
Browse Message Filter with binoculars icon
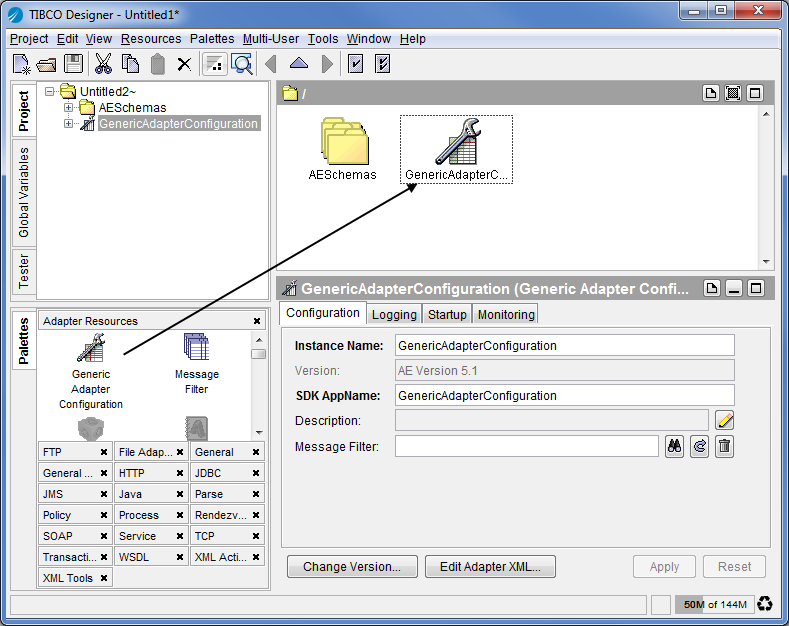[675, 447]
